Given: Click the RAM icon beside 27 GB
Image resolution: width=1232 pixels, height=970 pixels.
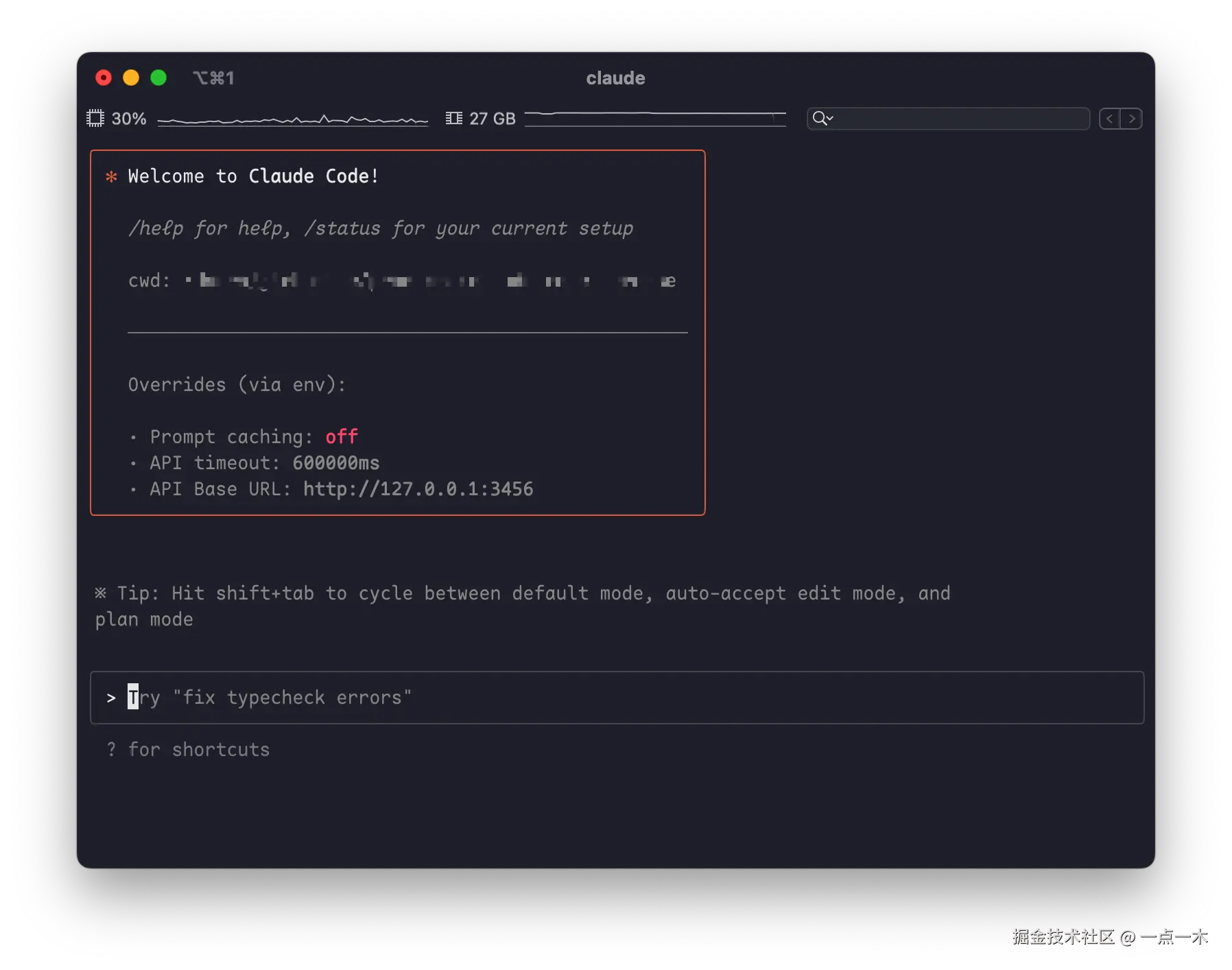Looking at the screenshot, I should click(453, 118).
